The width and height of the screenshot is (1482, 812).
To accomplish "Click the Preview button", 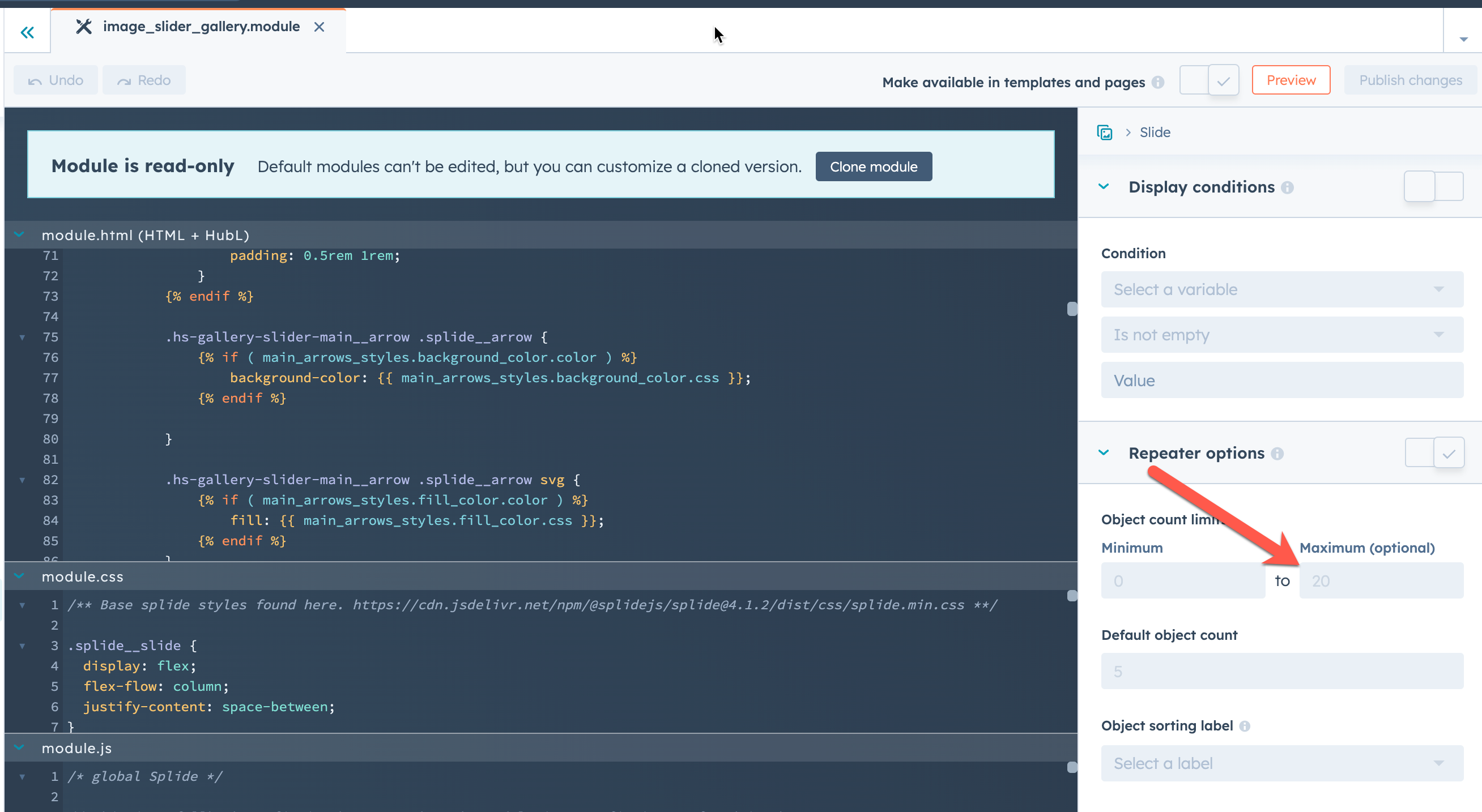I will pos(1291,80).
